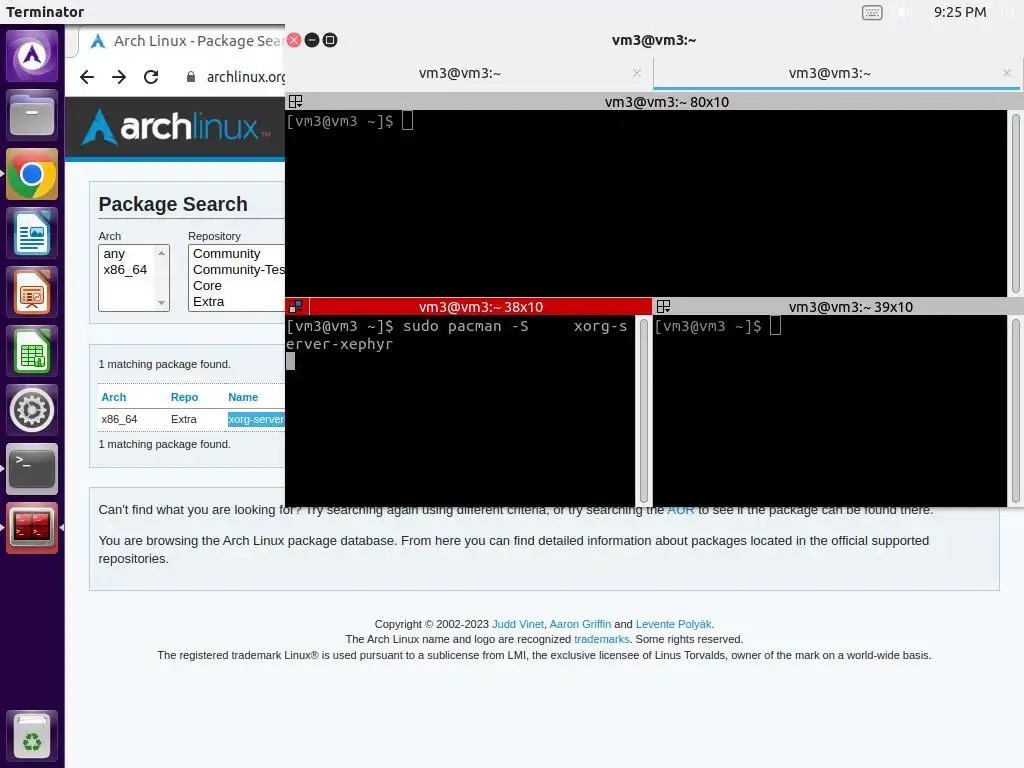Sort results by Name column header

click(x=243, y=397)
